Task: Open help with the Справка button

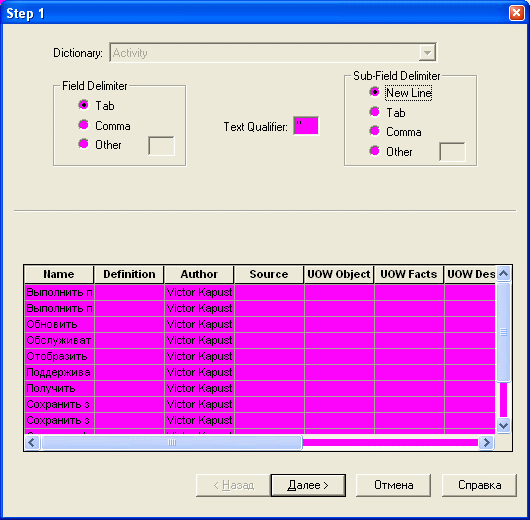Action: pyautogui.click(x=479, y=485)
